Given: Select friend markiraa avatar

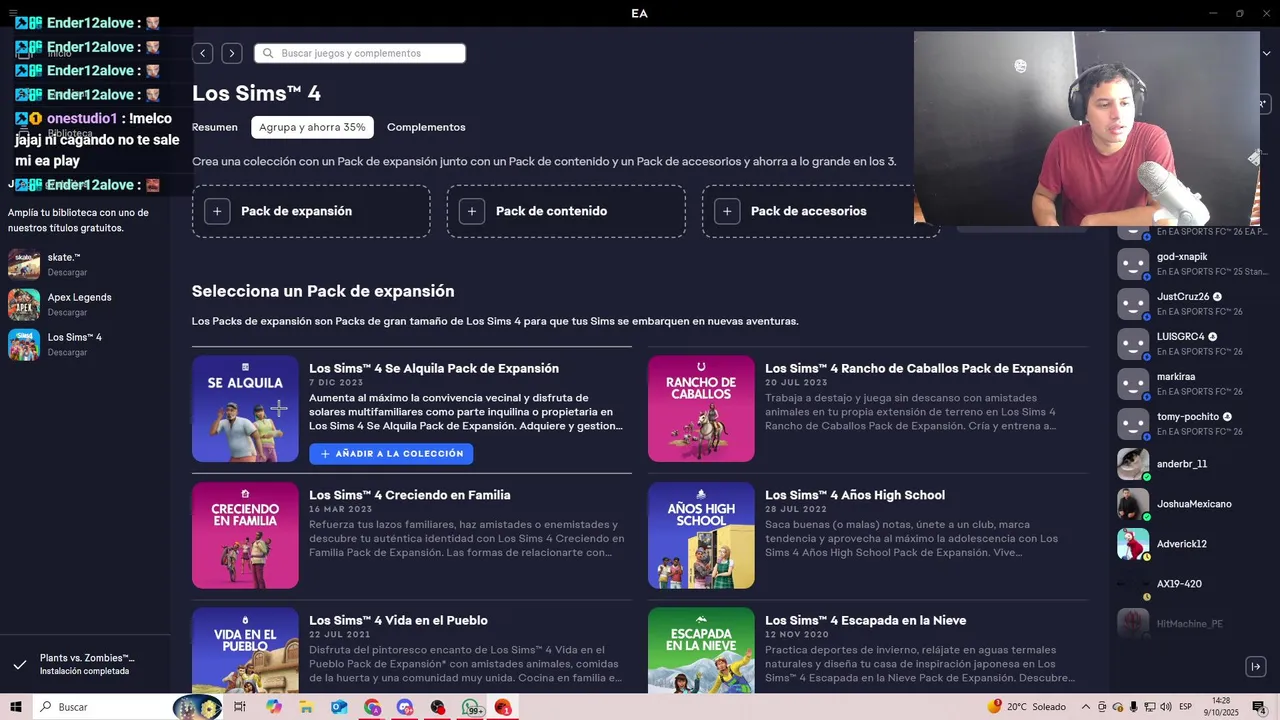Looking at the screenshot, I should click(1133, 384).
